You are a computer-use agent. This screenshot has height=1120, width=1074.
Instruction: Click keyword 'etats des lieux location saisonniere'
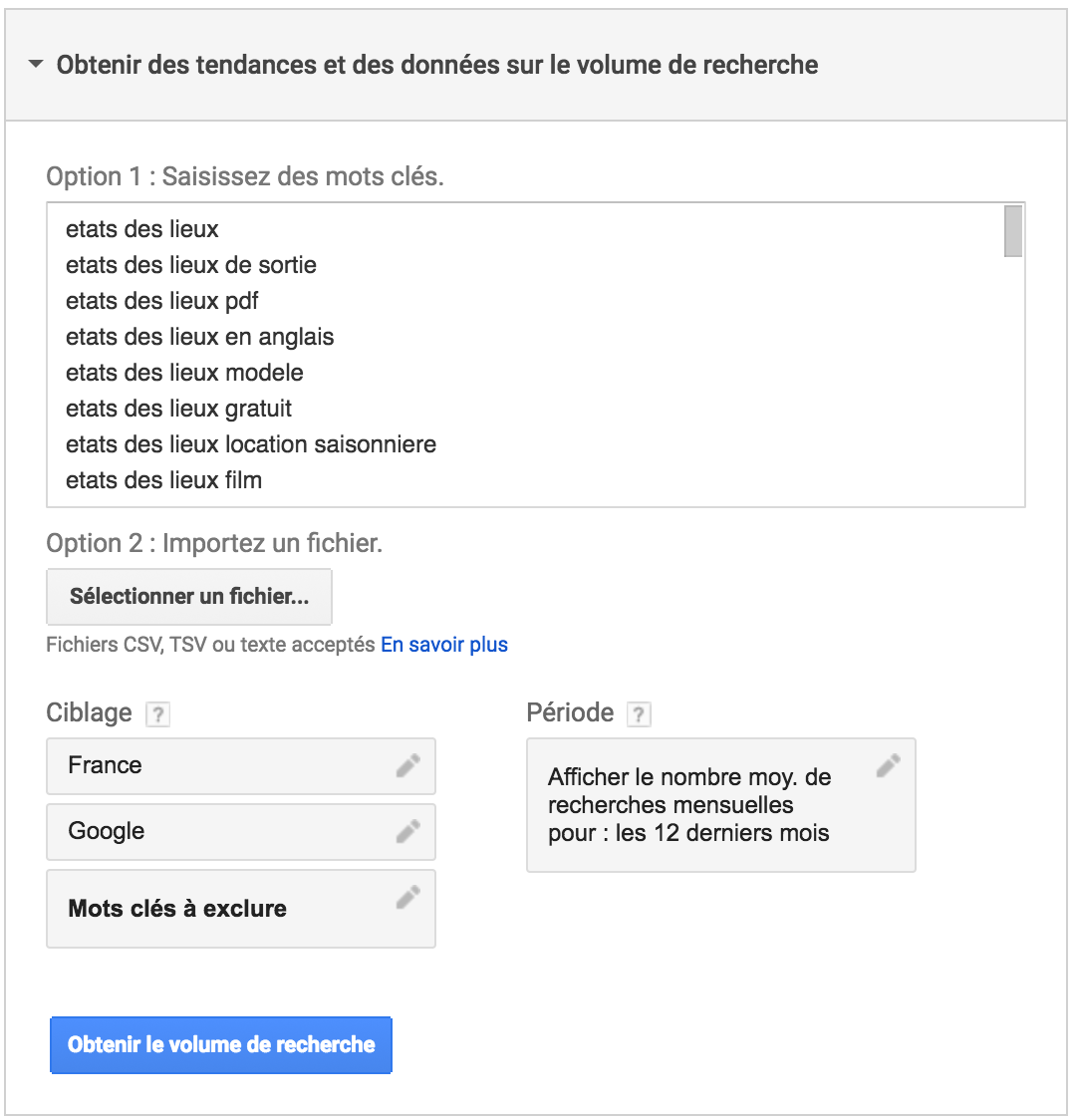click(x=251, y=444)
